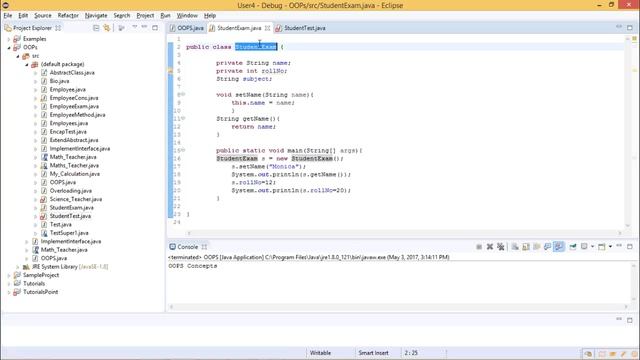Image resolution: width=640 pixels, height=360 pixels.
Task: Click the first status bar tray icon
Action: point(588,353)
